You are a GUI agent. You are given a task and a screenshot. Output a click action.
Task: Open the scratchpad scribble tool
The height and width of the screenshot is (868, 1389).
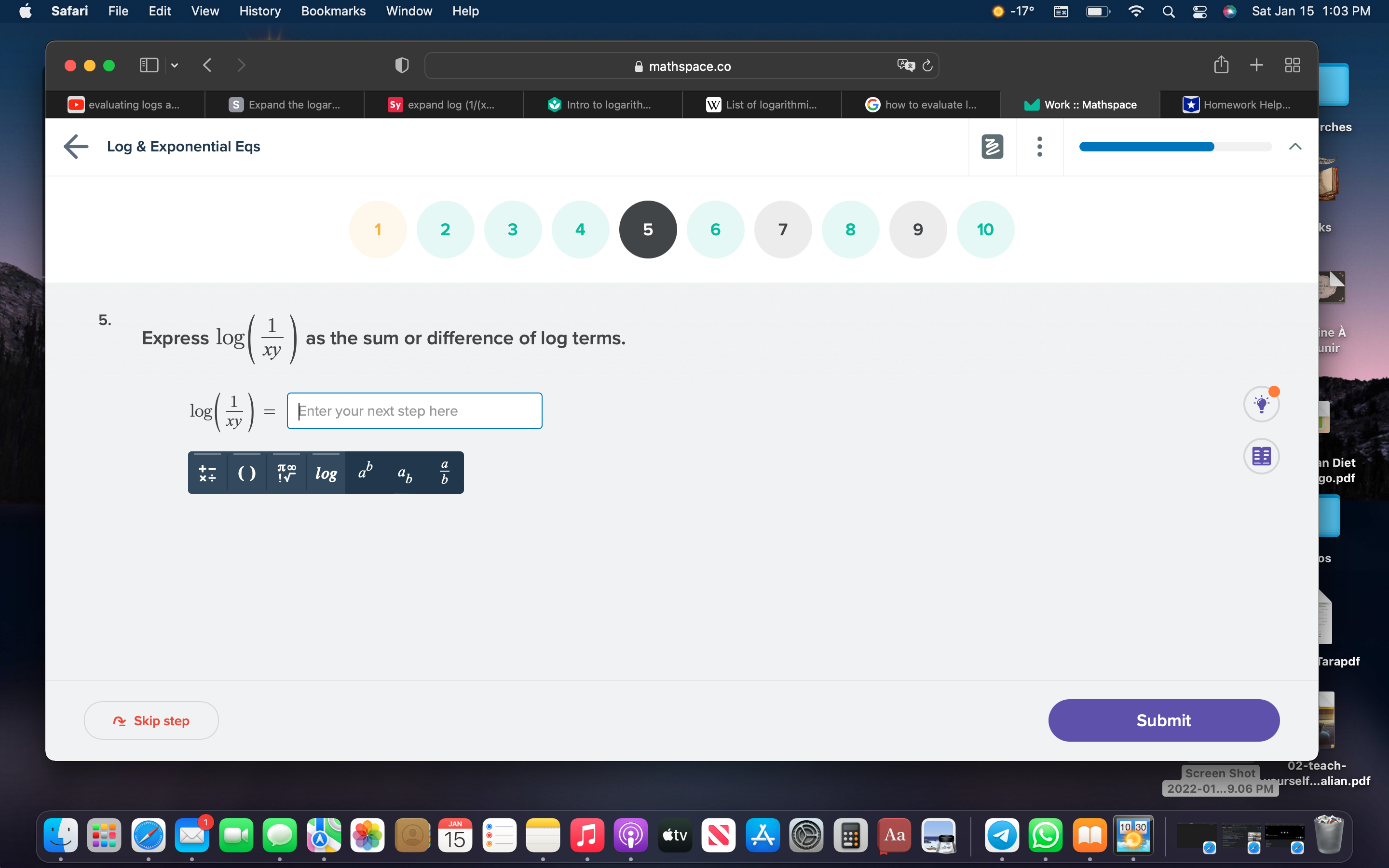click(x=992, y=147)
